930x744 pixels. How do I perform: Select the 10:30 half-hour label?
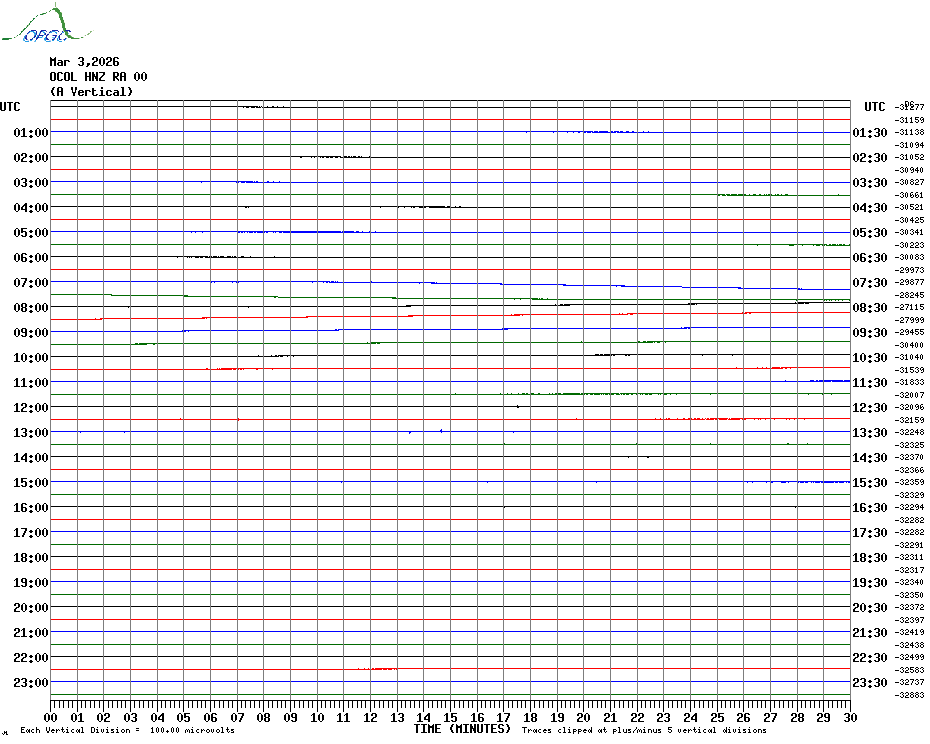tap(870, 358)
